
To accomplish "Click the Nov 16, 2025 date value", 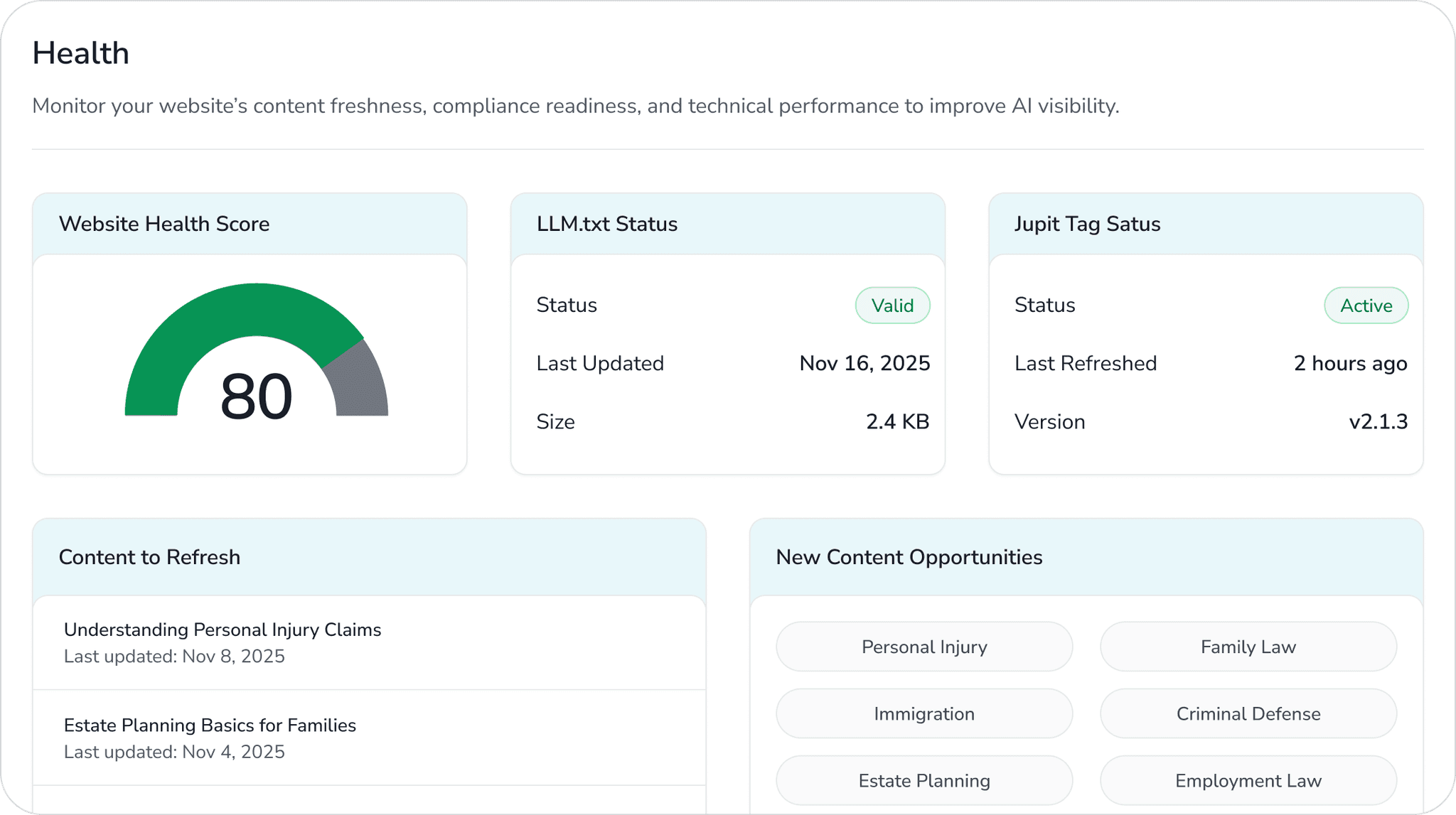I will [864, 364].
